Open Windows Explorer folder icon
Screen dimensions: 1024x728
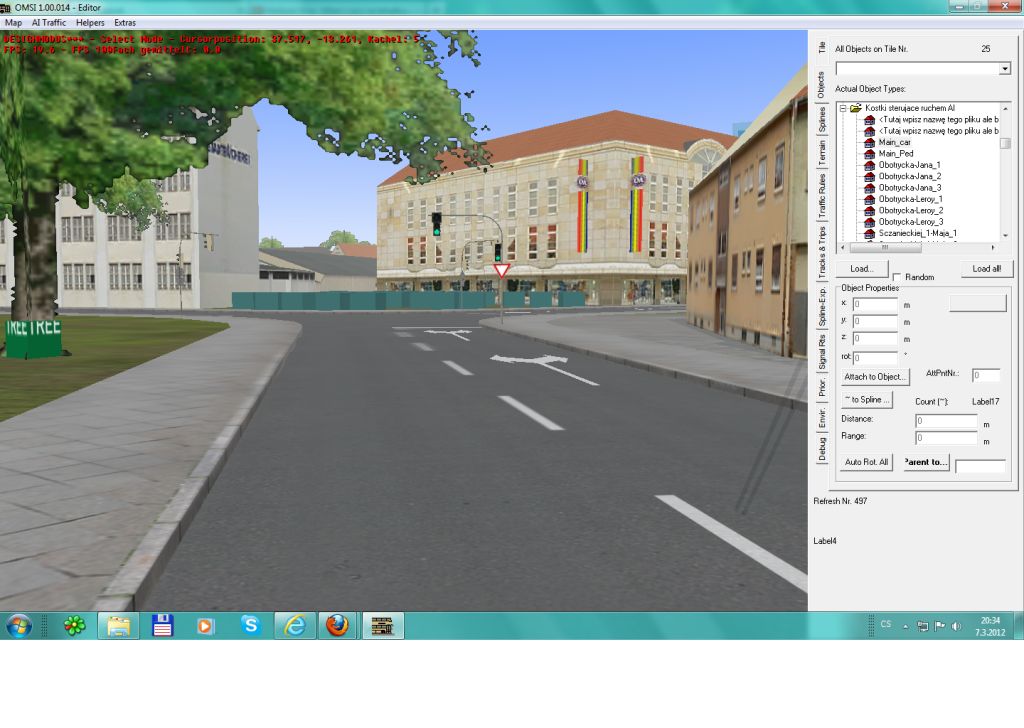click(118, 626)
